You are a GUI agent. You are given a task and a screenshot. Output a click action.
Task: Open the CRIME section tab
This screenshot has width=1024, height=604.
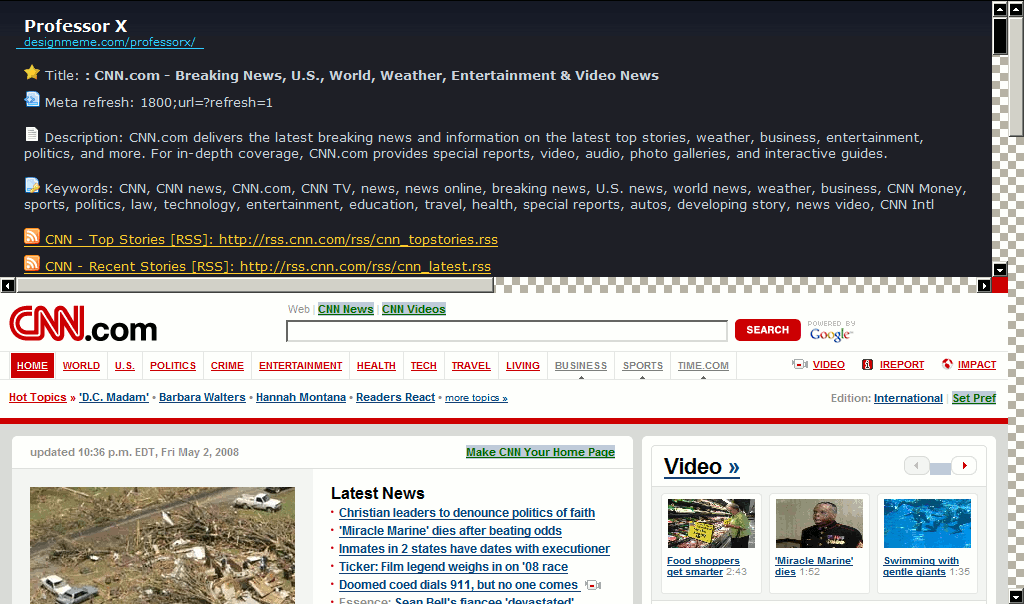(227, 366)
